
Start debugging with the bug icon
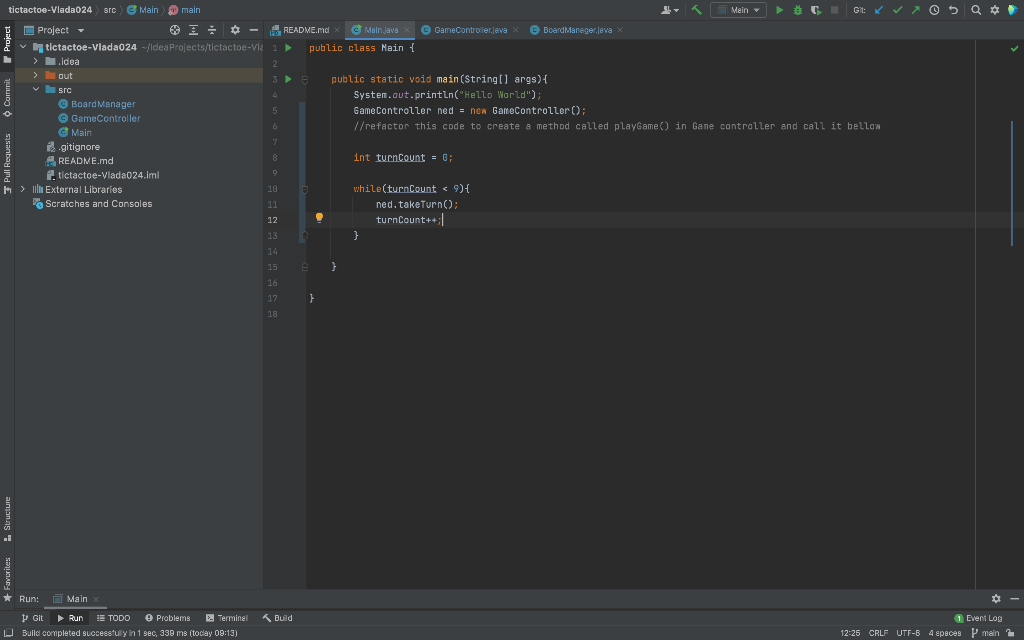coord(796,9)
